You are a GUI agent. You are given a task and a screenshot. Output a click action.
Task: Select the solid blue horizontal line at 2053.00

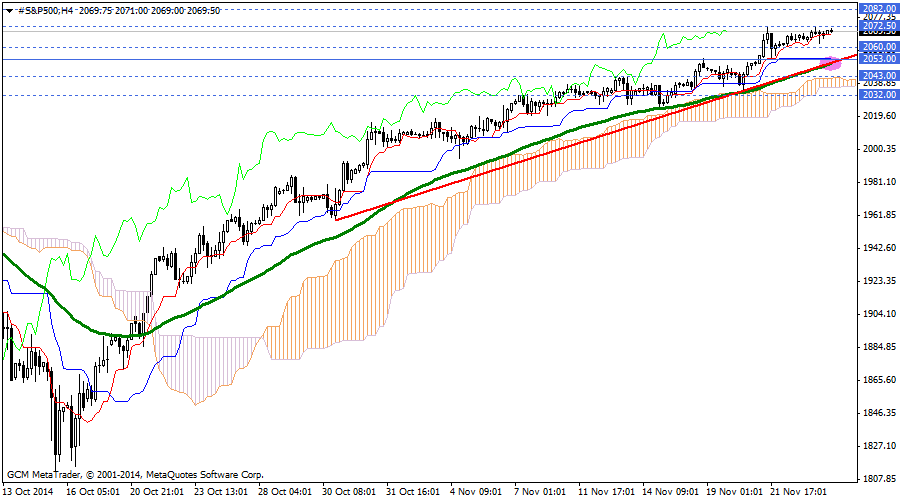430,59
